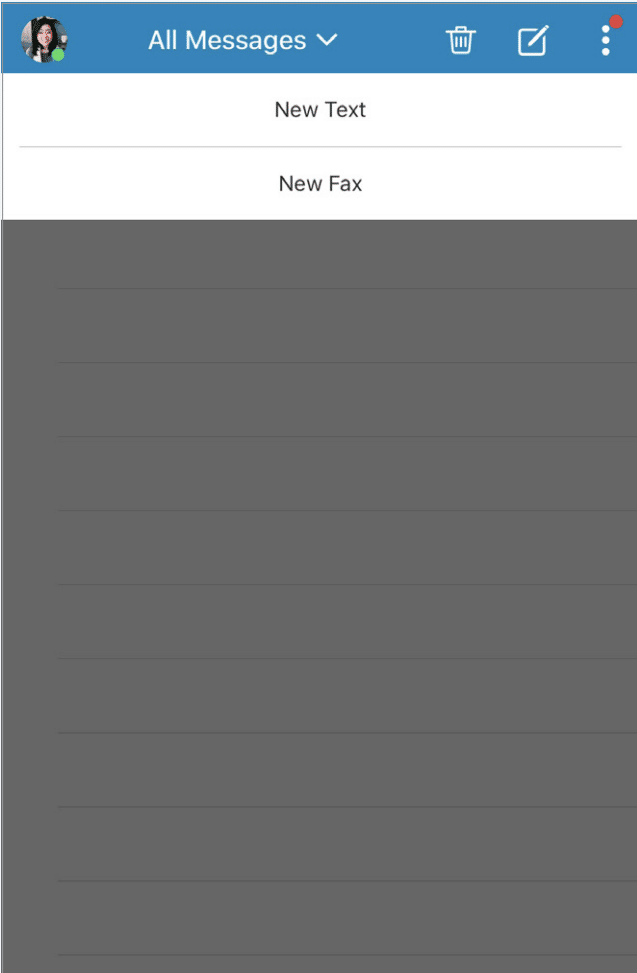Viewport: 637px width, 973px height.
Task: Click the trash can delete icon
Action: [460, 41]
